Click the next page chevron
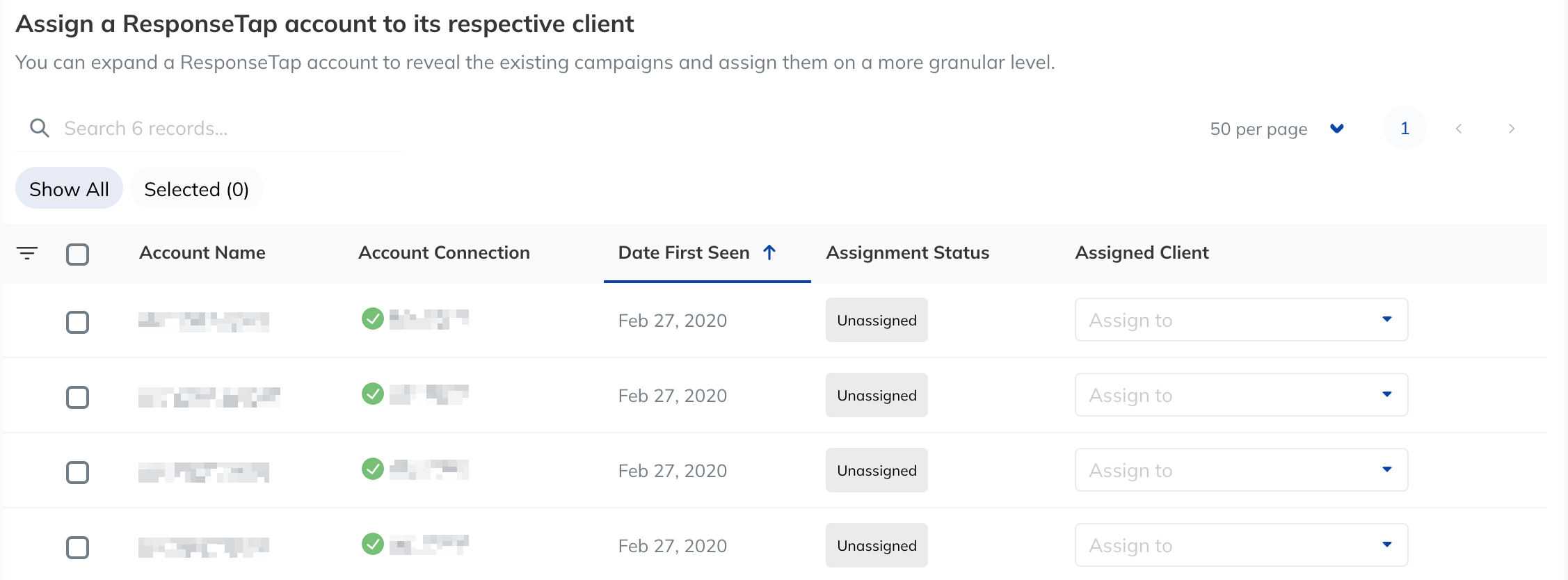 (x=1511, y=129)
